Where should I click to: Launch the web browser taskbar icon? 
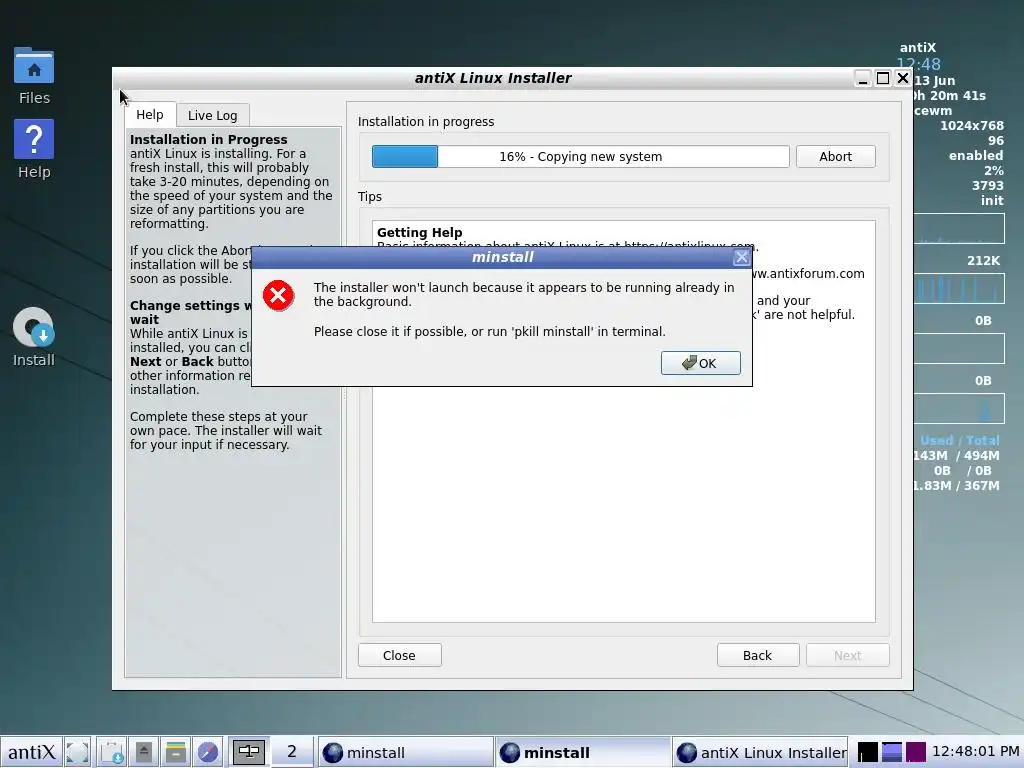[x=208, y=752]
